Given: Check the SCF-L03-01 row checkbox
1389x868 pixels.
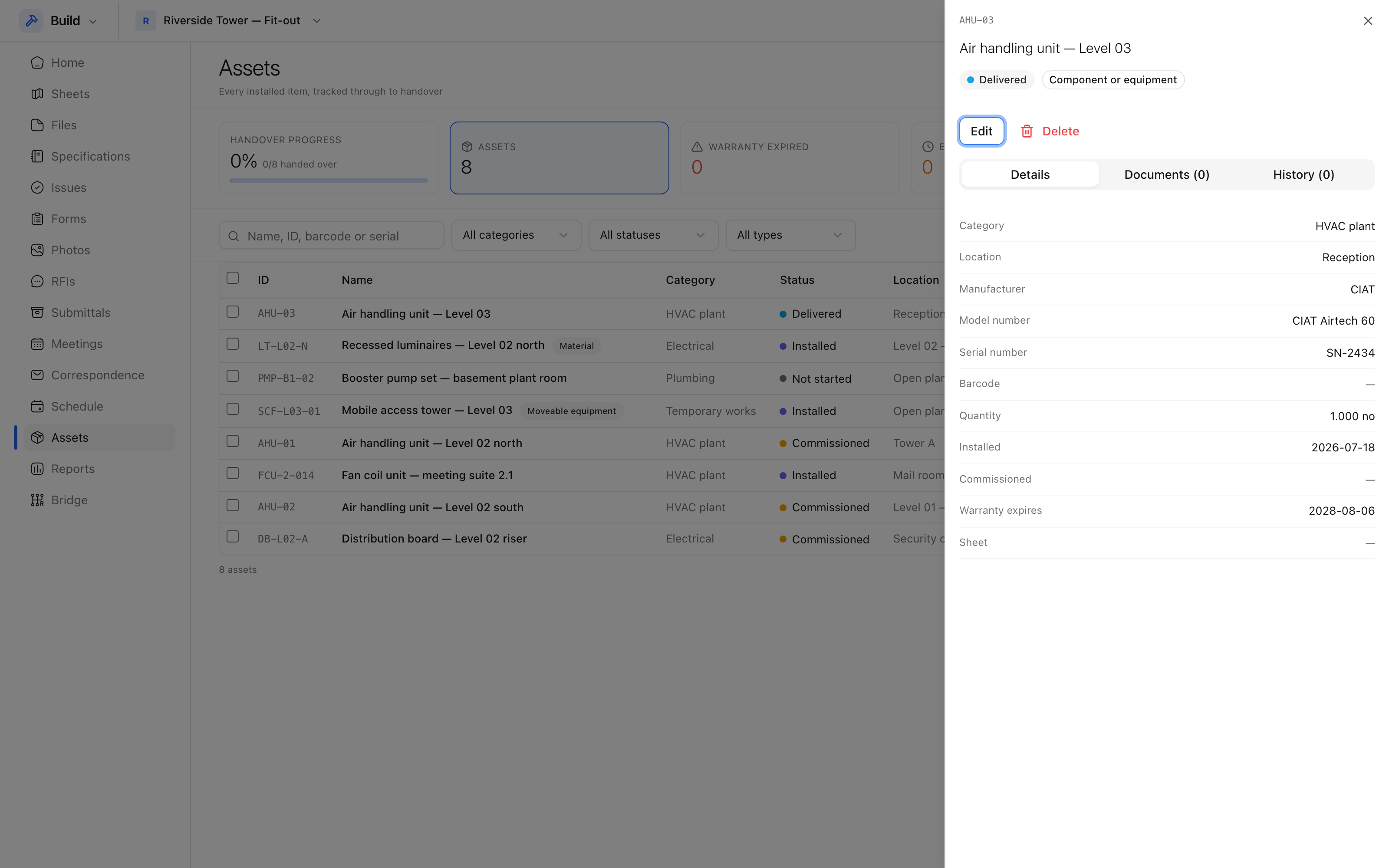Looking at the screenshot, I should [x=233, y=409].
